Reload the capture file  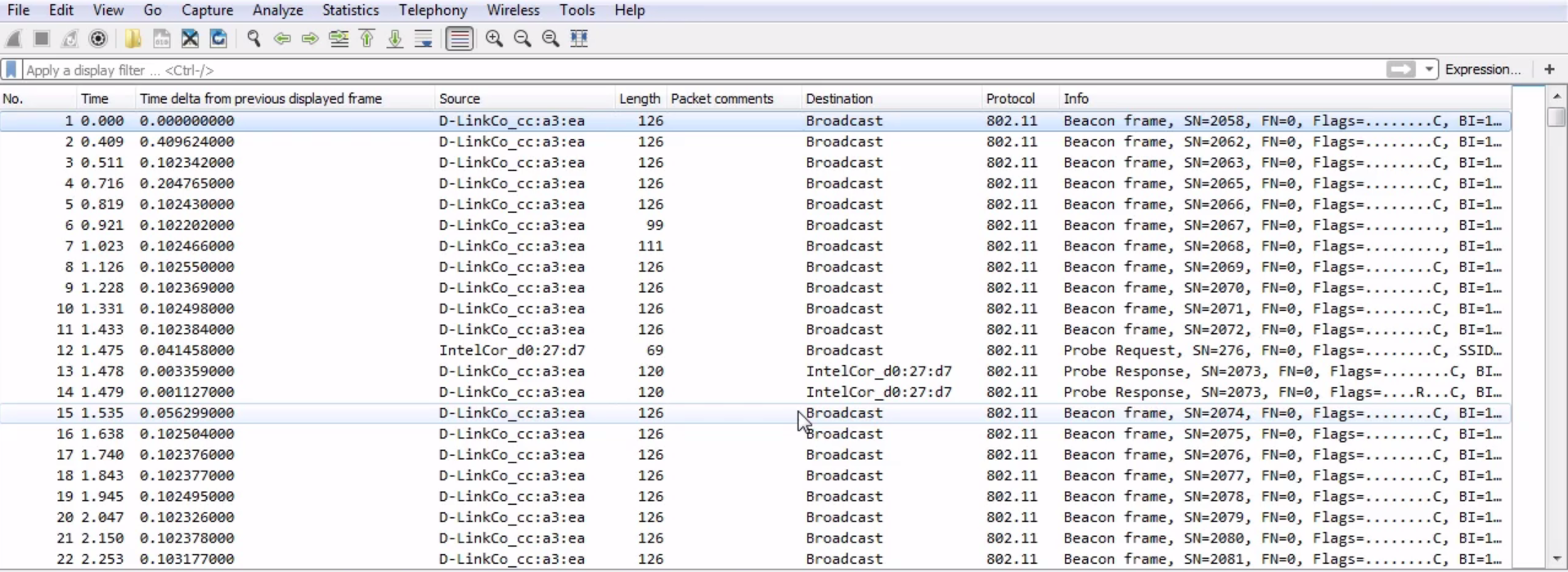[218, 38]
